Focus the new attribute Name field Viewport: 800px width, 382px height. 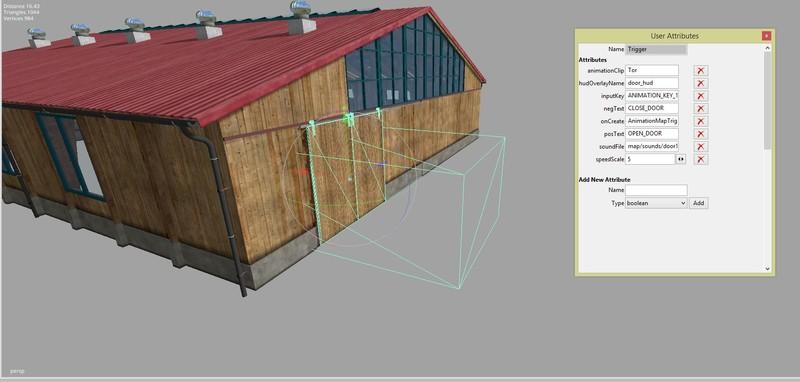[656, 190]
